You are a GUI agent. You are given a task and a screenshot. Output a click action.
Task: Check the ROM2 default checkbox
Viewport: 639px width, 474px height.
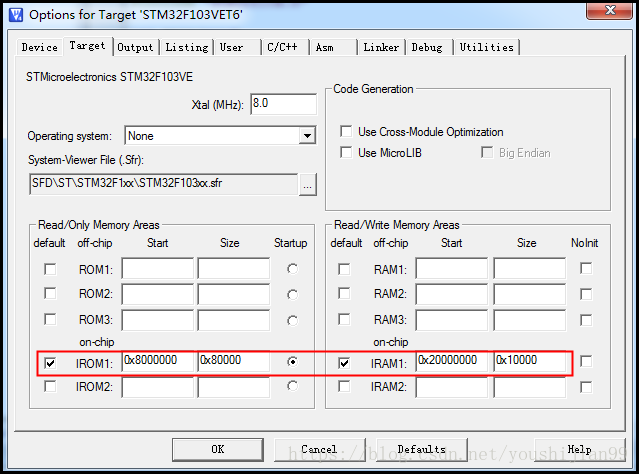point(50,293)
